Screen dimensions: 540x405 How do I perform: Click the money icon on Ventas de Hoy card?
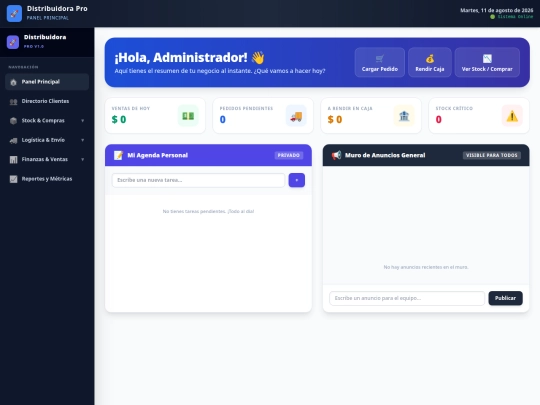click(188, 116)
